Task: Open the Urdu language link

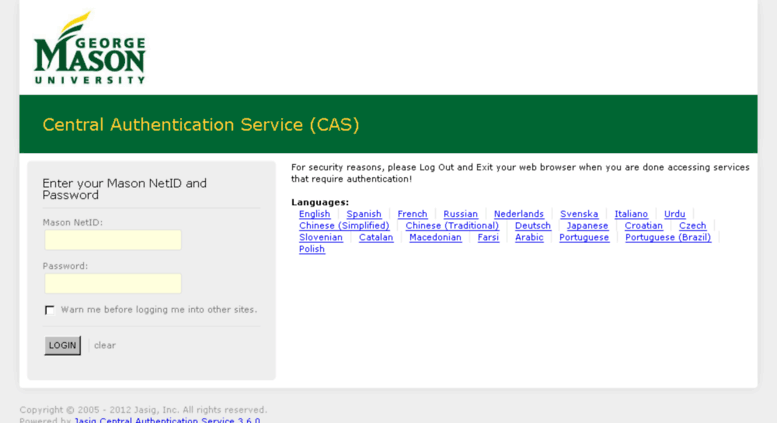Action: [x=675, y=214]
